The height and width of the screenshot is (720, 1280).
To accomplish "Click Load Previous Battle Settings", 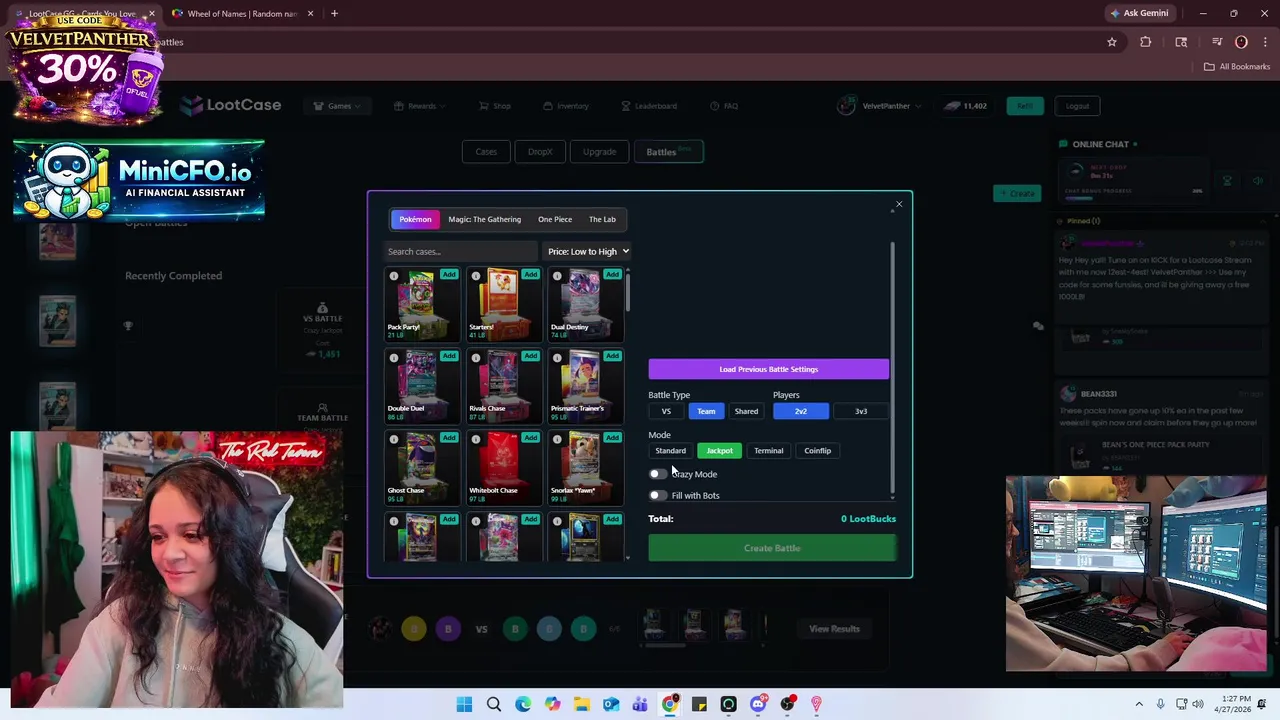I will [768, 369].
